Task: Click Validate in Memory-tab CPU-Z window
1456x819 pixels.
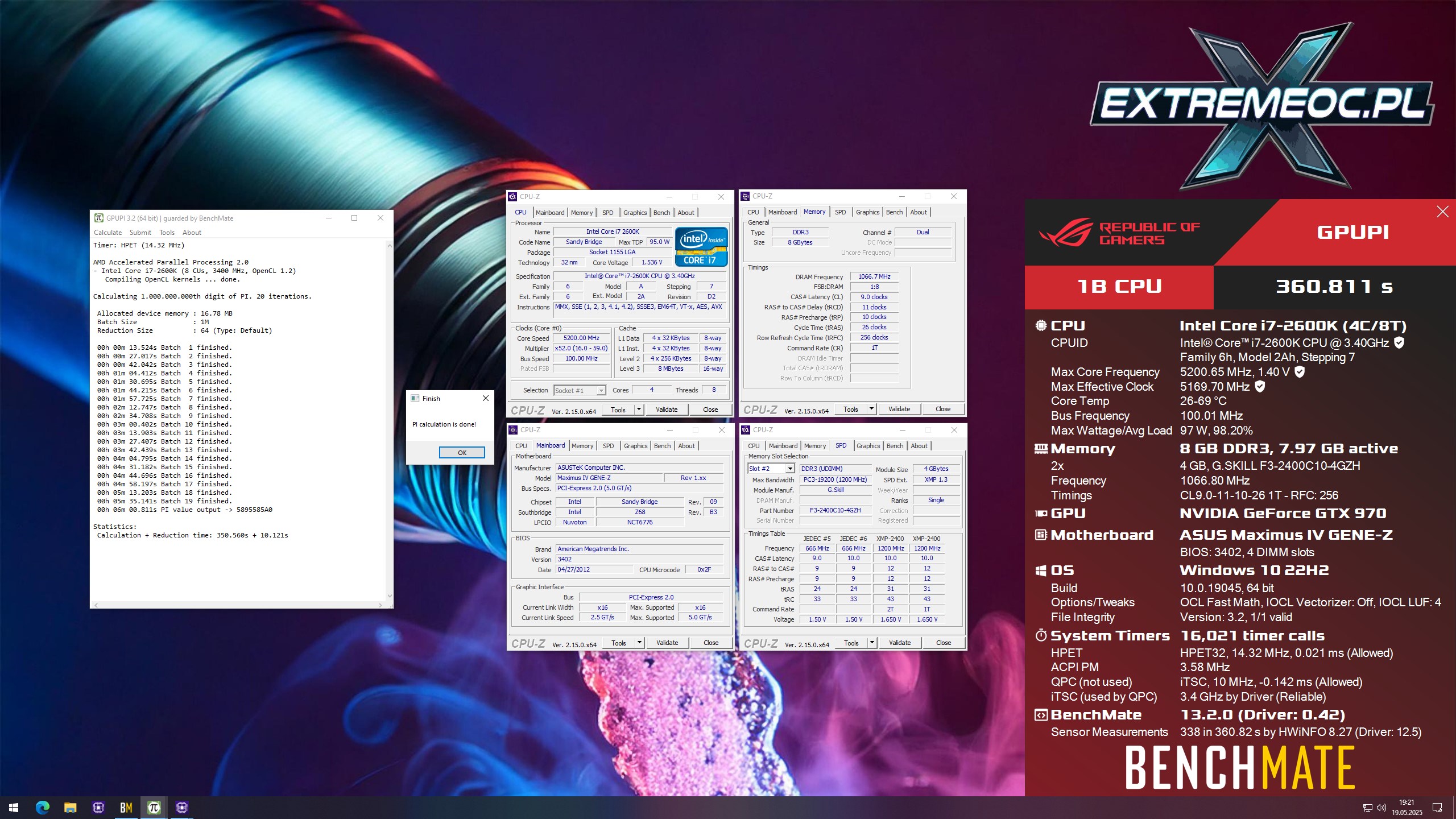Action: [899, 409]
